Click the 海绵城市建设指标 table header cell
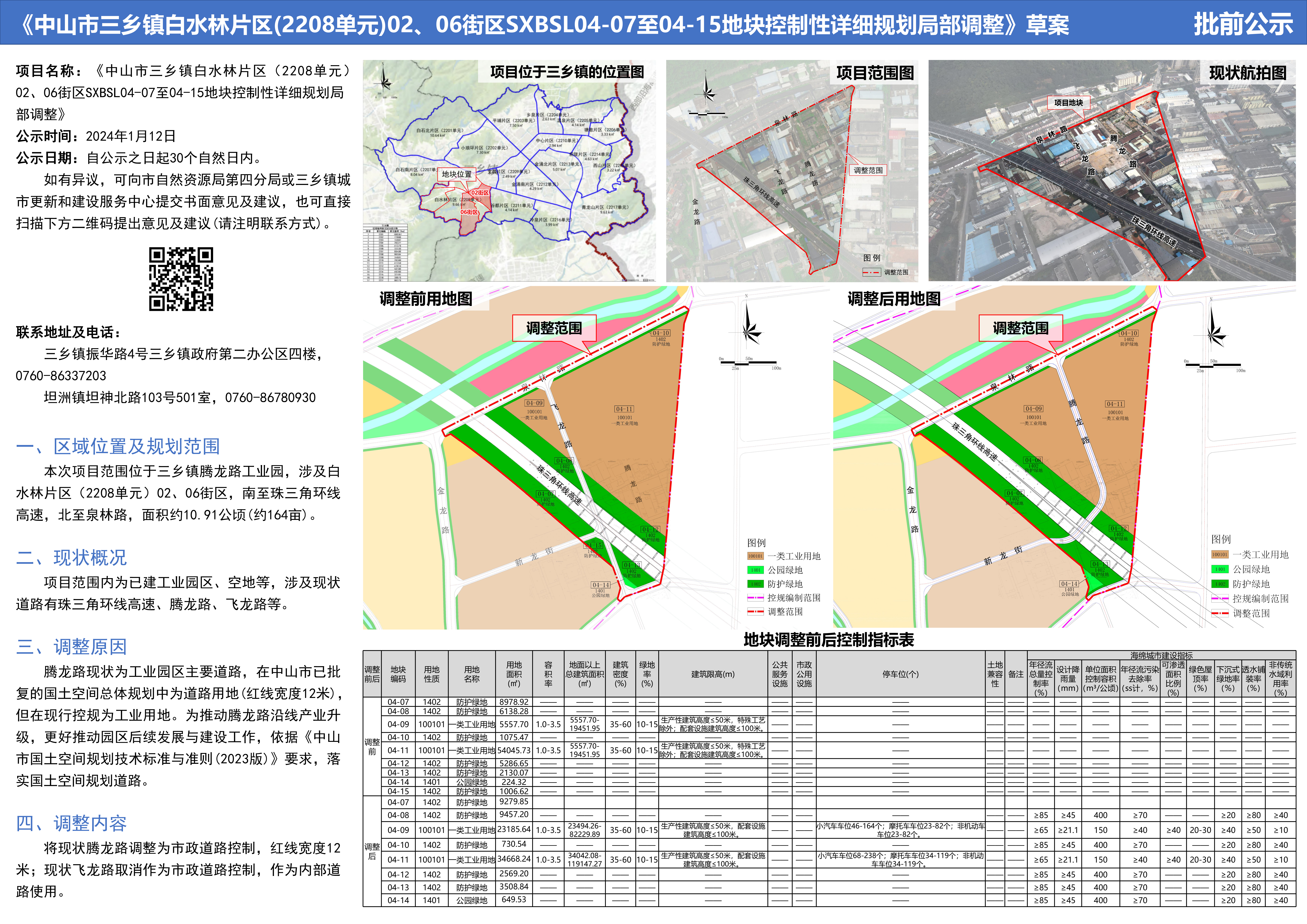This screenshot has width=1307, height=924. pyautogui.click(x=1161, y=655)
